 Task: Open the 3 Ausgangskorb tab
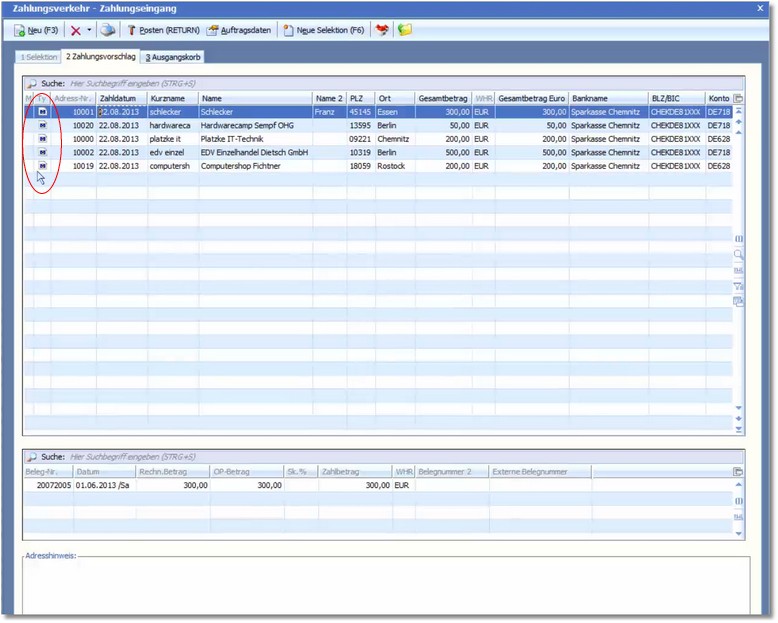(x=173, y=57)
